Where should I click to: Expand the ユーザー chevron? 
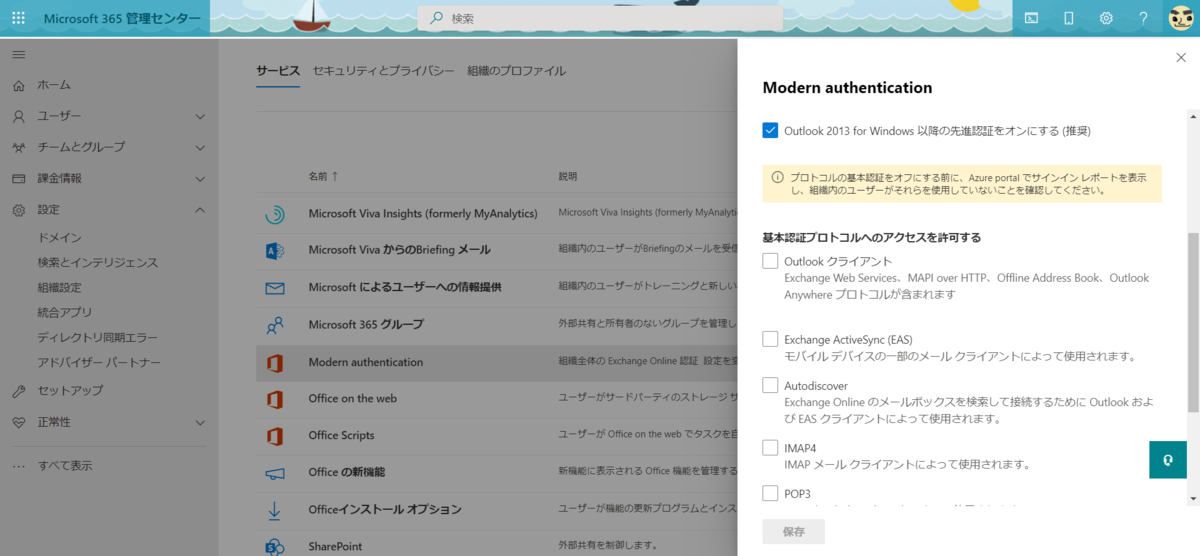pyautogui.click(x=200, y=116)
